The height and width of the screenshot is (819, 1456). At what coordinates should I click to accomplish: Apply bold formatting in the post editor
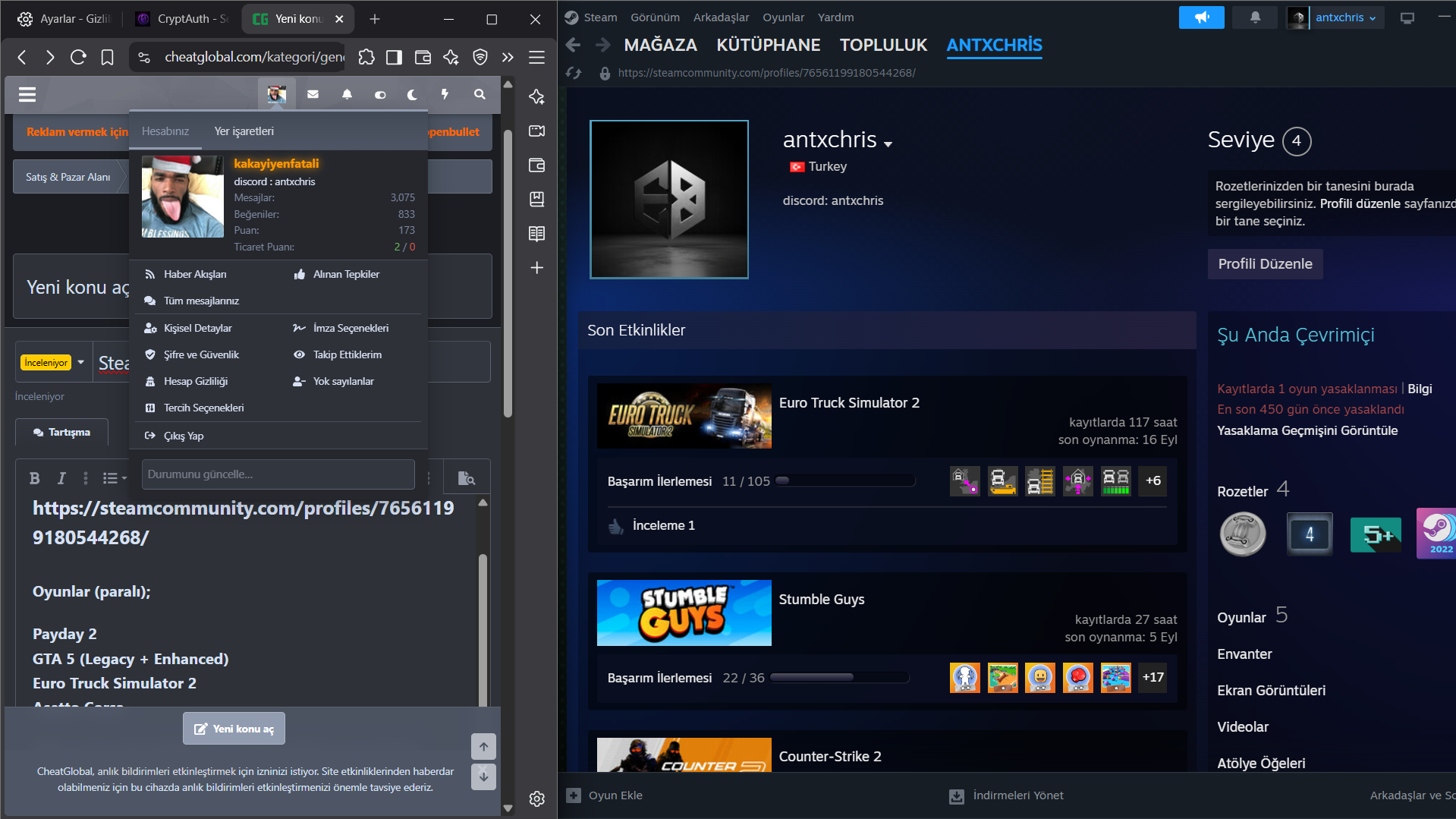point(34,478)
